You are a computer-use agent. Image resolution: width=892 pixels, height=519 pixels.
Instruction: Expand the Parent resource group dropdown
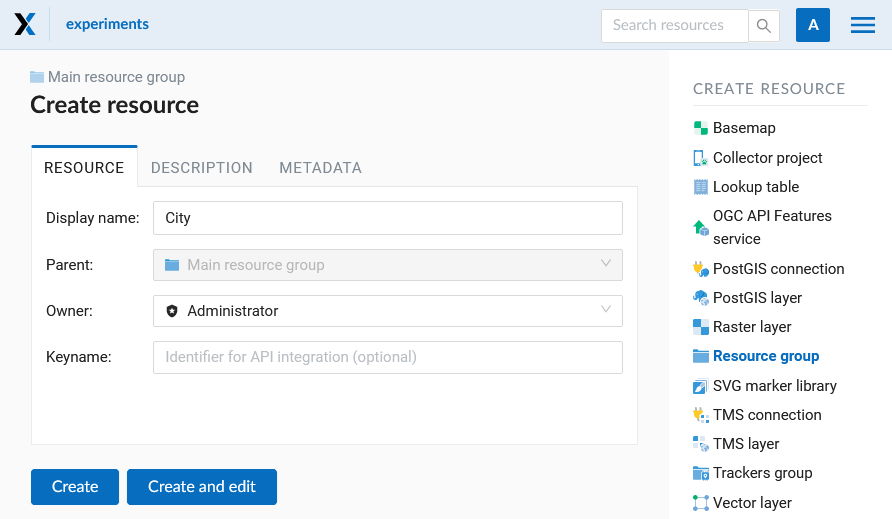pyautogui.click(x=387, y=265)
